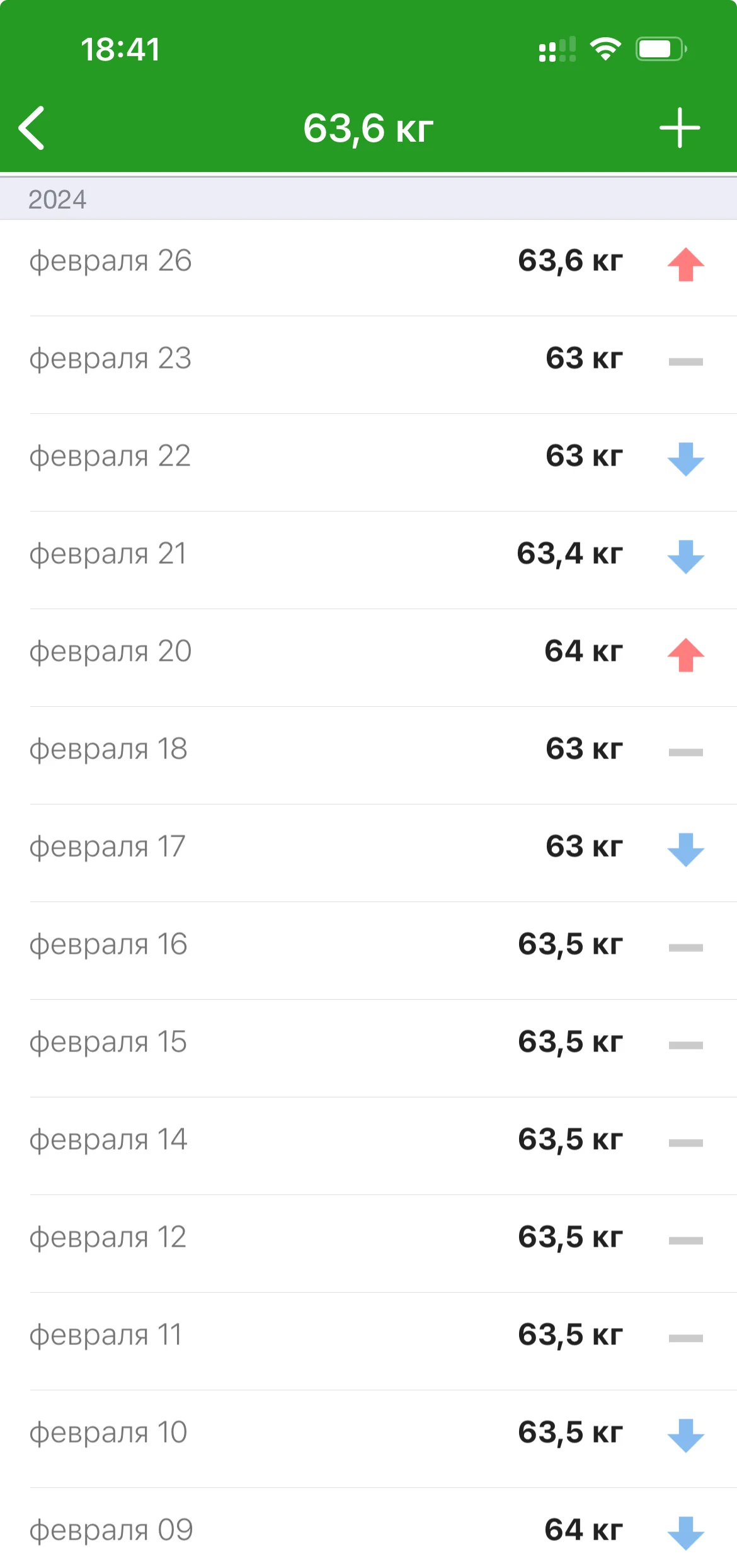
Task: Open the февраля 12 entry
Action: tap(368, 1238)
